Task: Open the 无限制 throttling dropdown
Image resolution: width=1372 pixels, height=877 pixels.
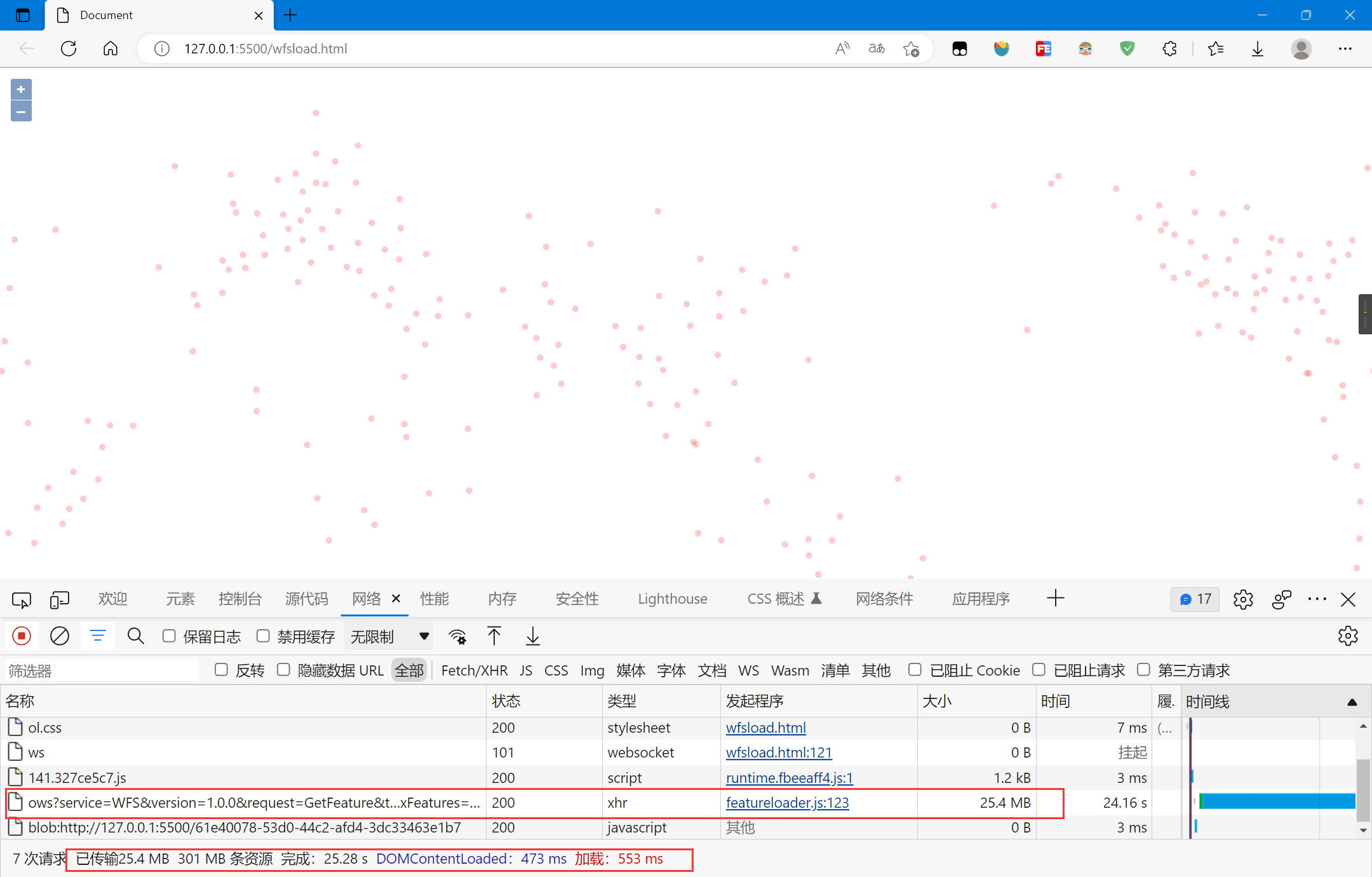Action: 389,636
